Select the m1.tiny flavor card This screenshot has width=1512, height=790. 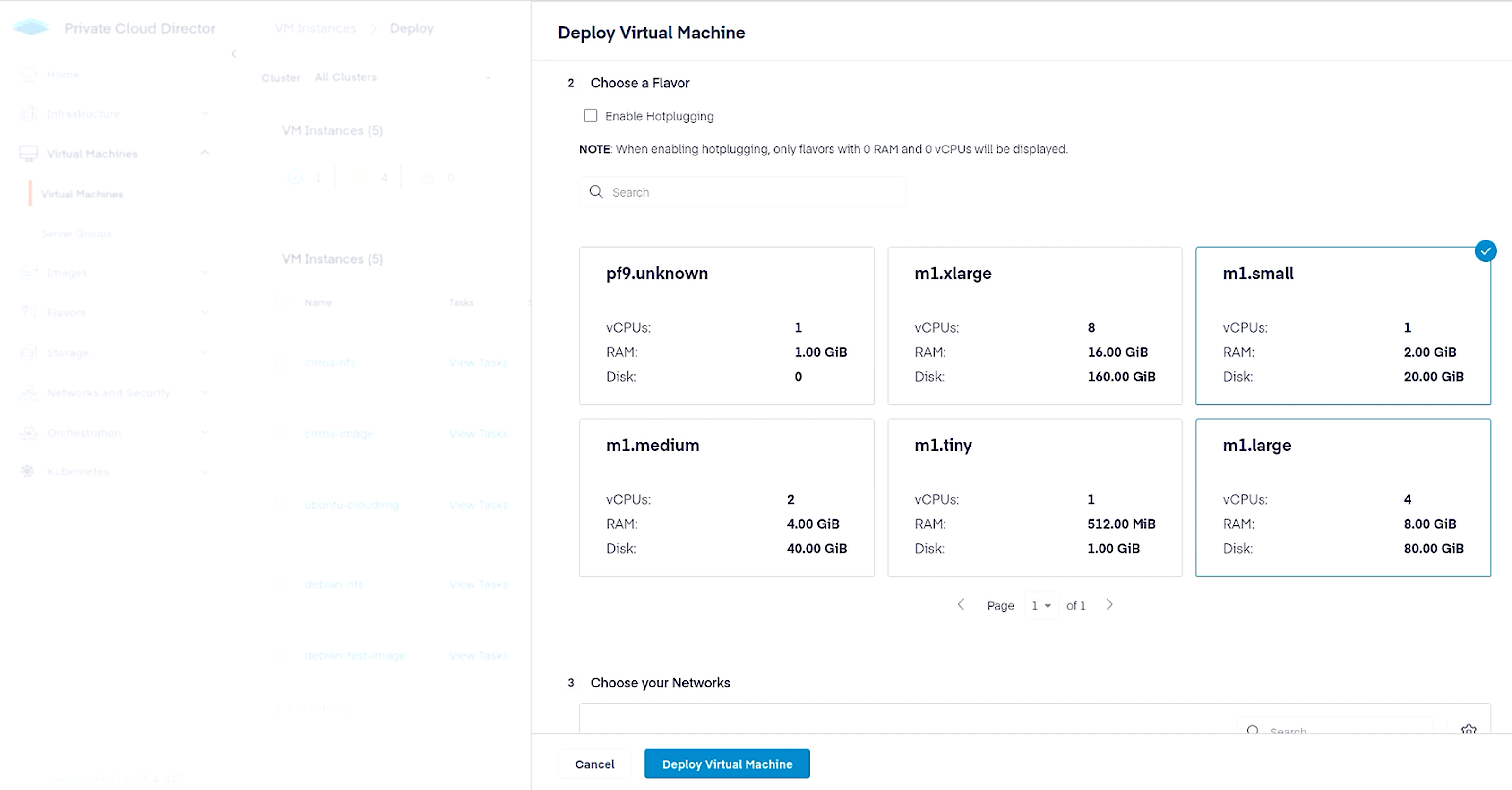coord(1034,497)
